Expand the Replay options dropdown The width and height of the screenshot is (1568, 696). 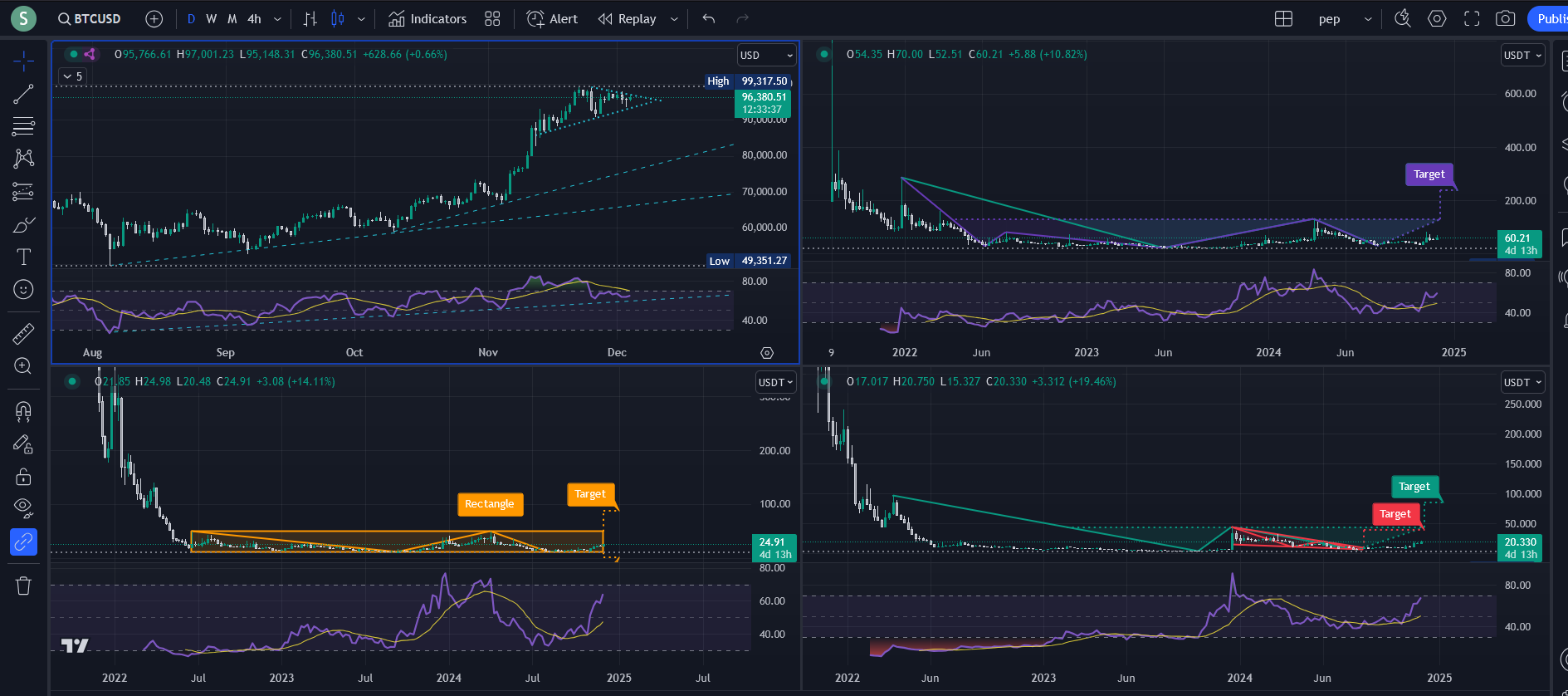point(674,18)
